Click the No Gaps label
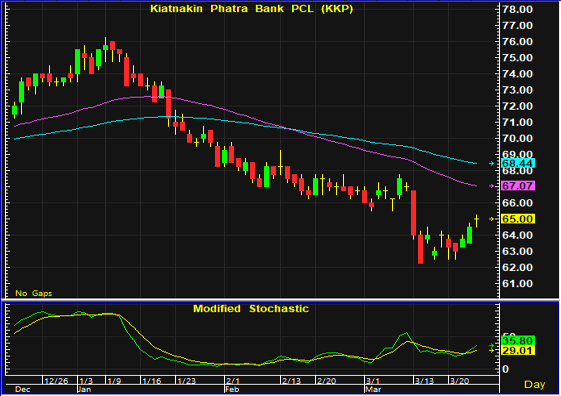Viewport: 561px width, 396px height. click(34, 293)
